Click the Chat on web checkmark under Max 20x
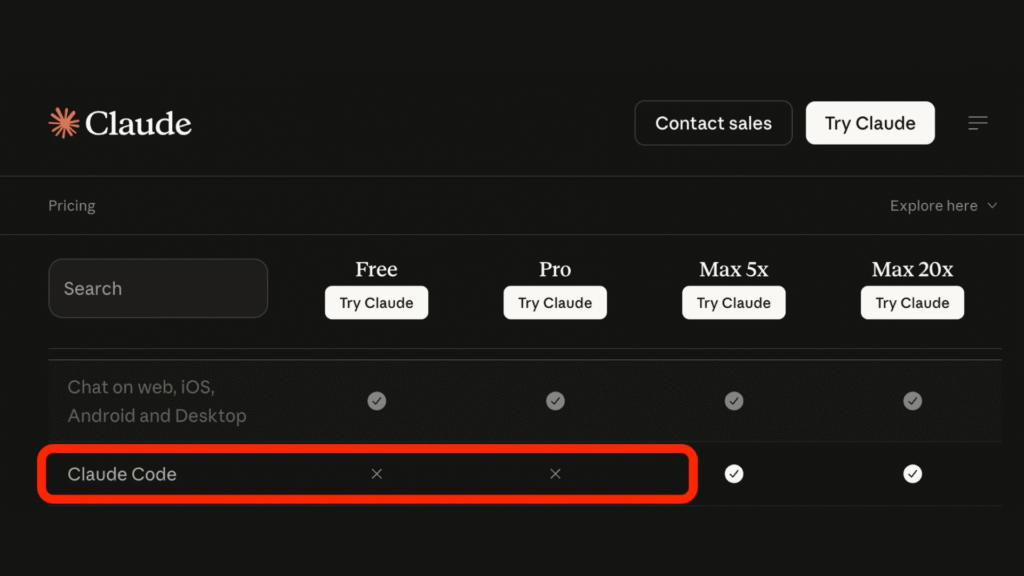 (x=912, y=401)
